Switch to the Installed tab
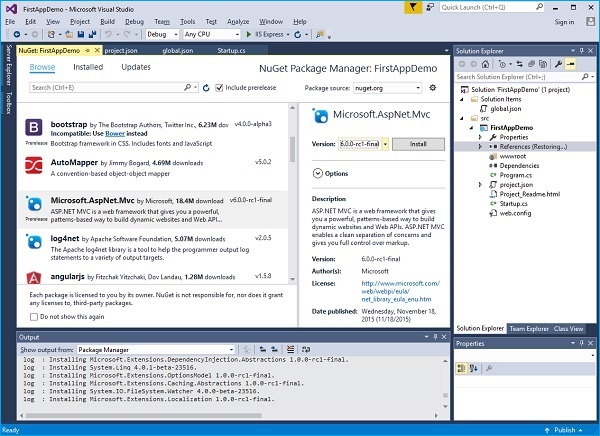The height and width of the screenshot is (436, 600). 88,67
